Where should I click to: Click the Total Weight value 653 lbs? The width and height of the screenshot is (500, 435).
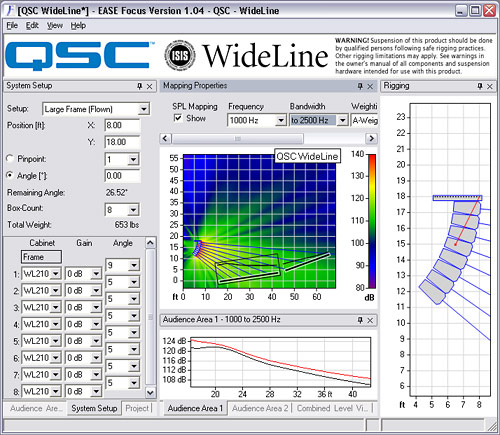pyautogui.click(x=127, y=225)
